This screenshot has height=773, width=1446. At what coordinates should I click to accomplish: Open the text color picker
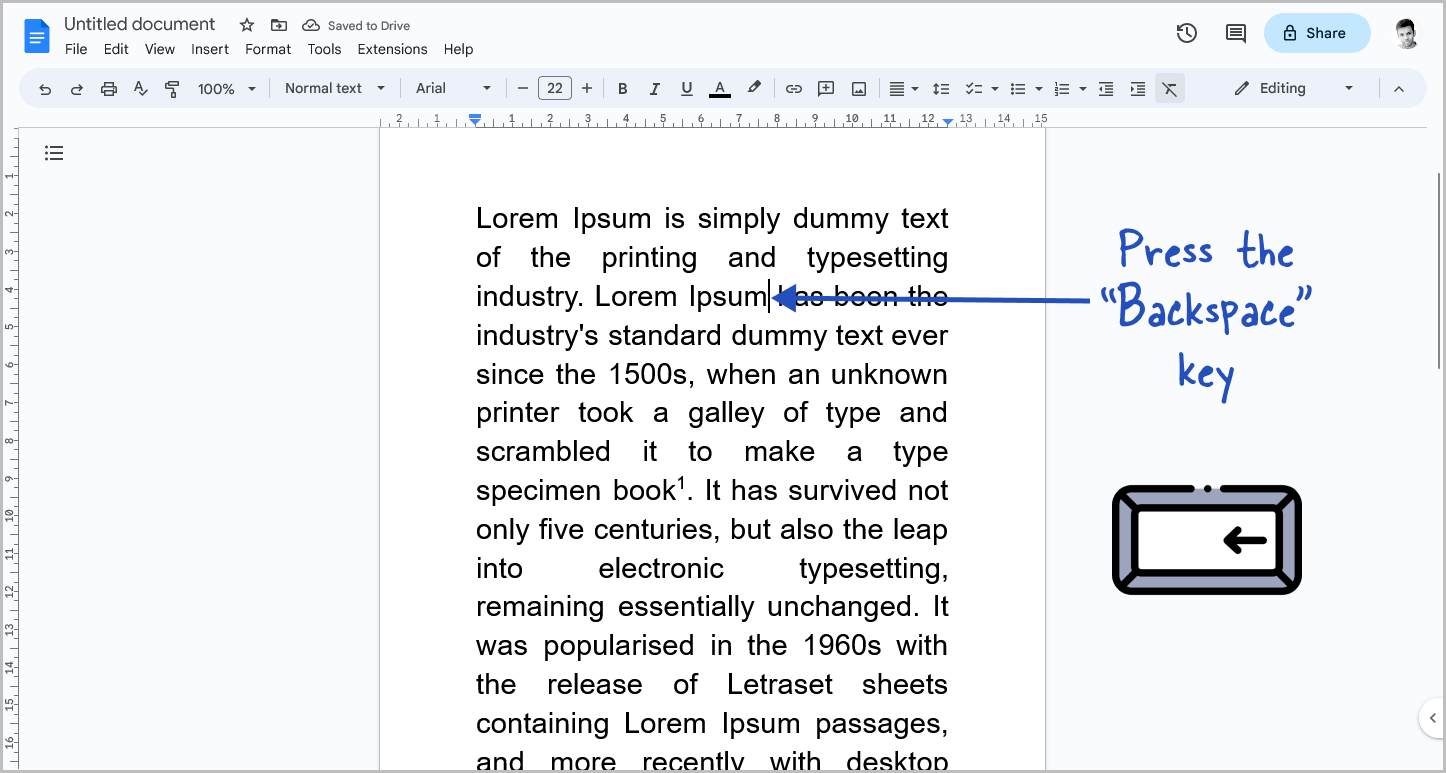tap(720, 88)
